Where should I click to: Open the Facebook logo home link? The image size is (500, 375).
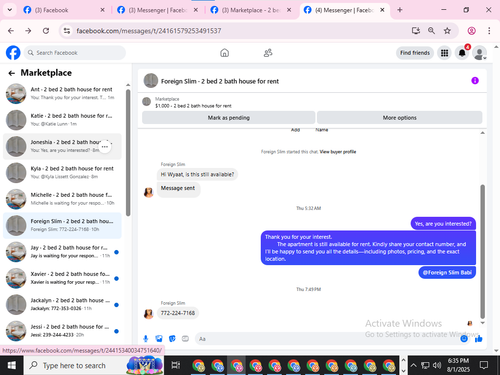point(13,53)
